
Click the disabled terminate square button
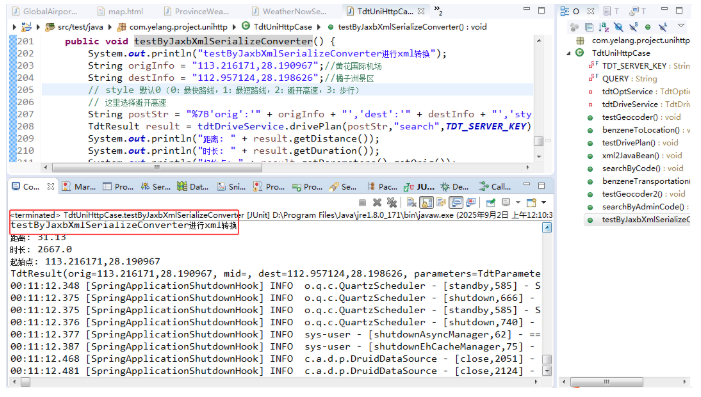[363, 203]
